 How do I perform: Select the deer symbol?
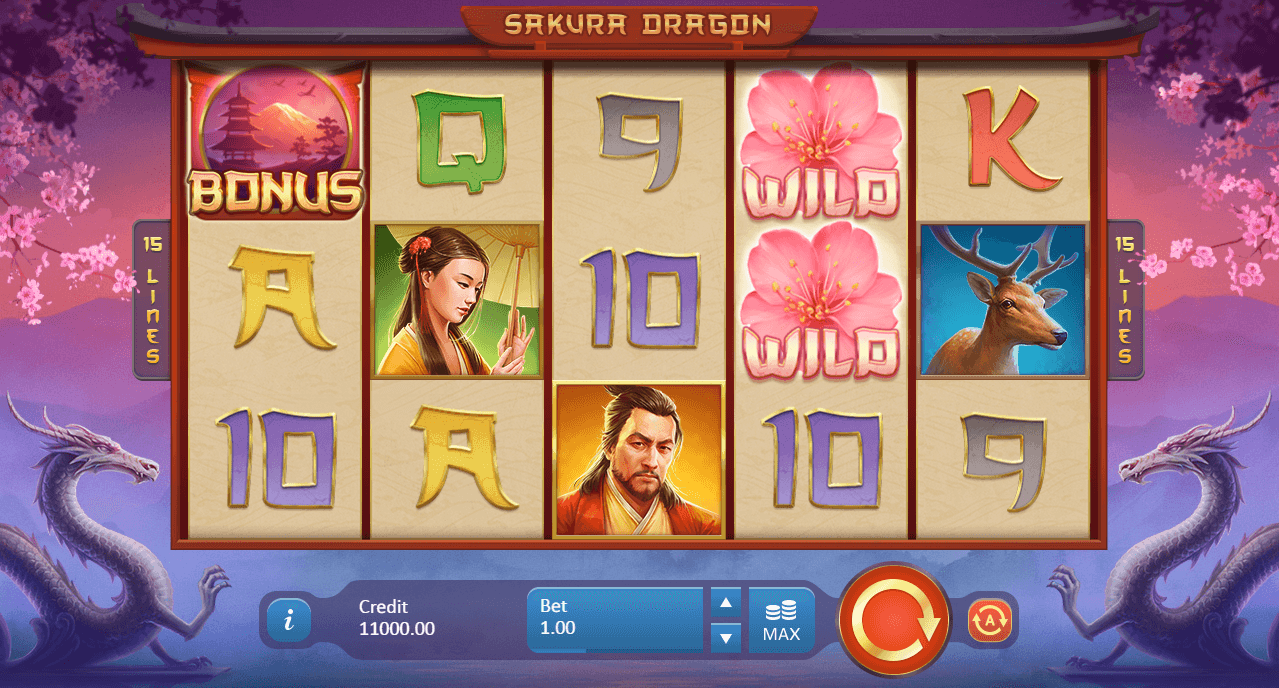(1003, 300)
